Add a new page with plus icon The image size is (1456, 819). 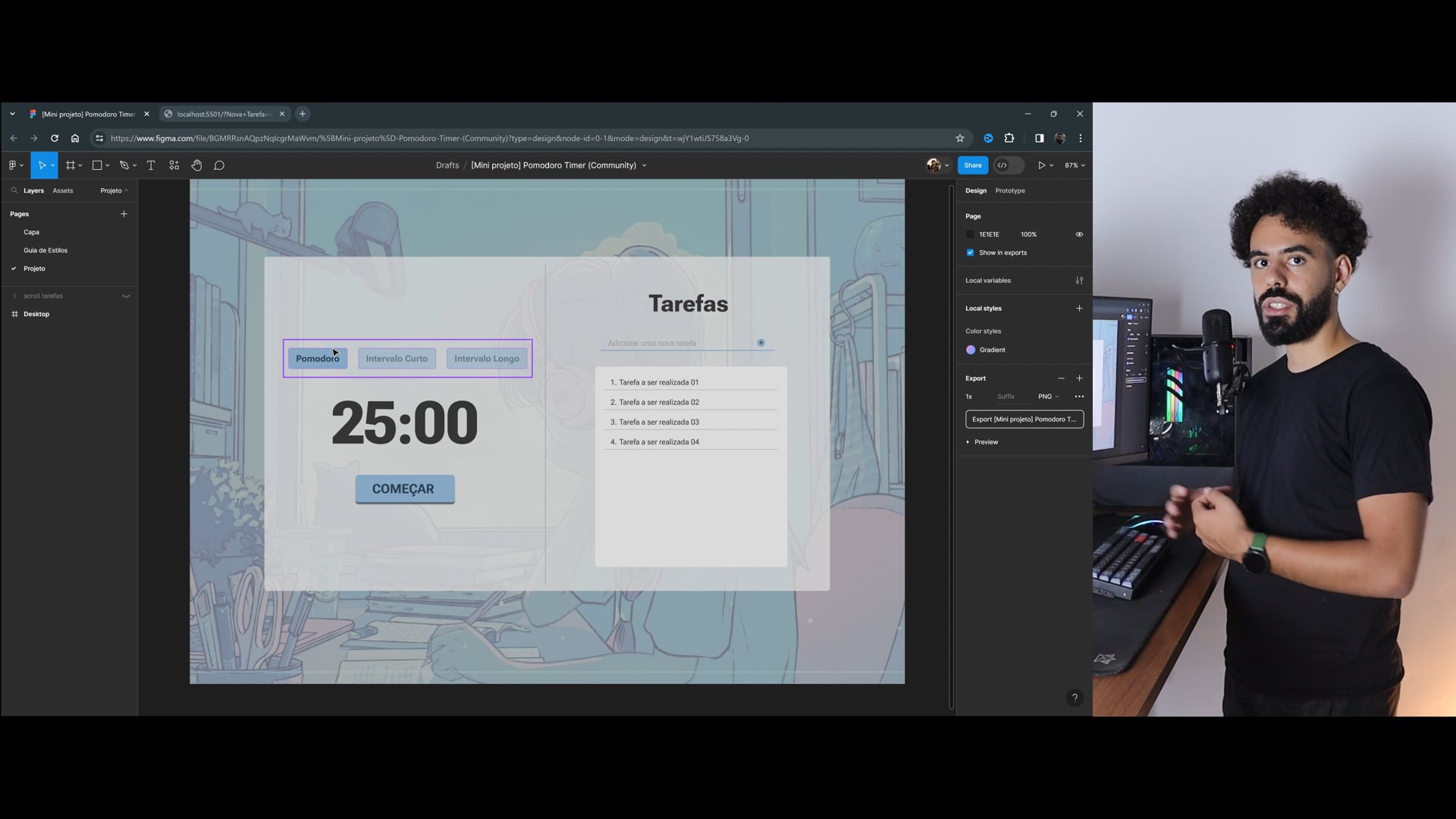[124, 214]
